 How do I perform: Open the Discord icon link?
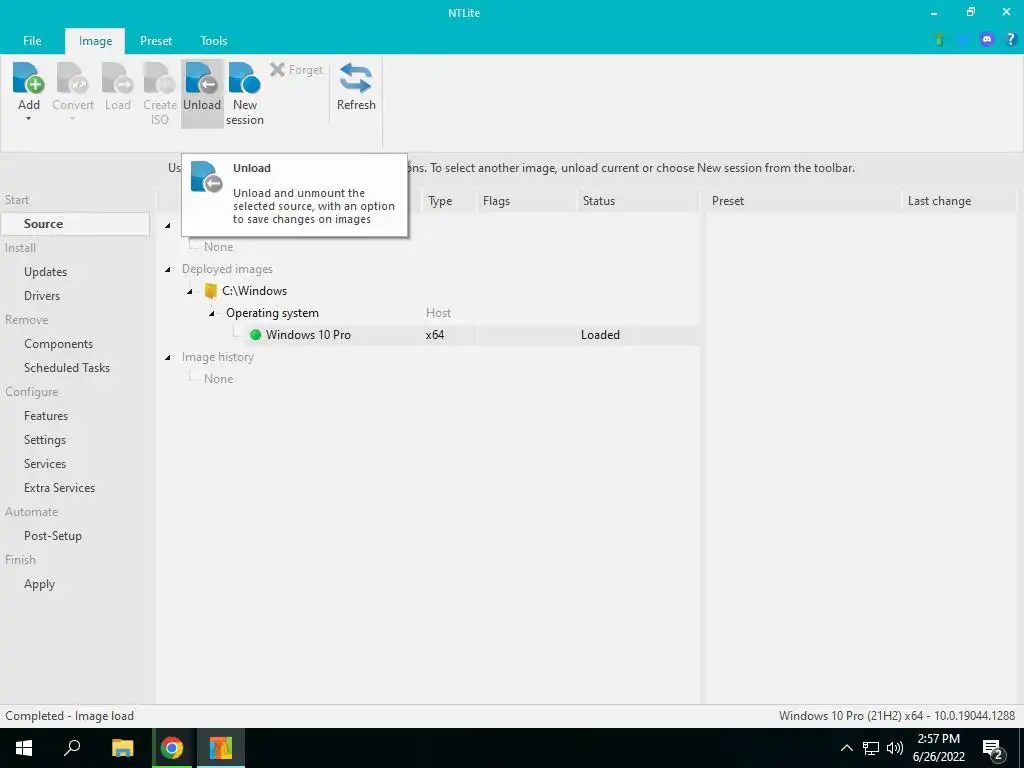(x=987, y=40)
